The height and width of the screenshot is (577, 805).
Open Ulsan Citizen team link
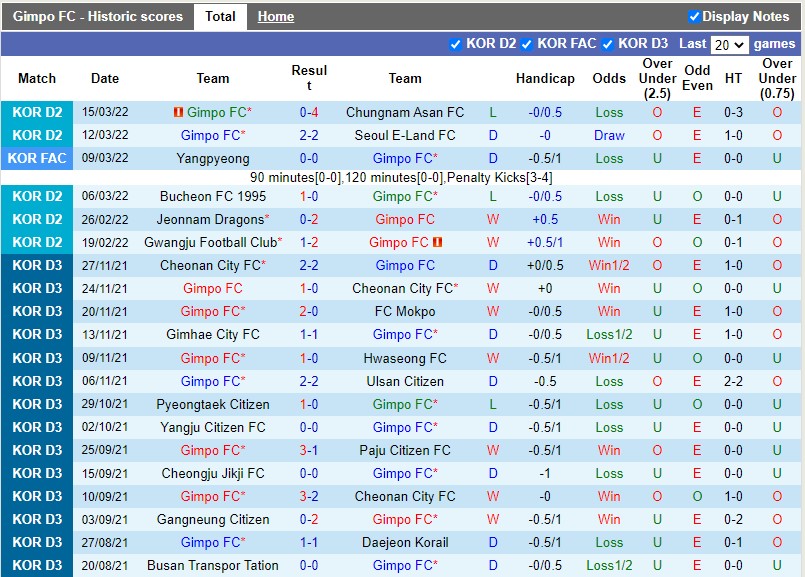405,381
